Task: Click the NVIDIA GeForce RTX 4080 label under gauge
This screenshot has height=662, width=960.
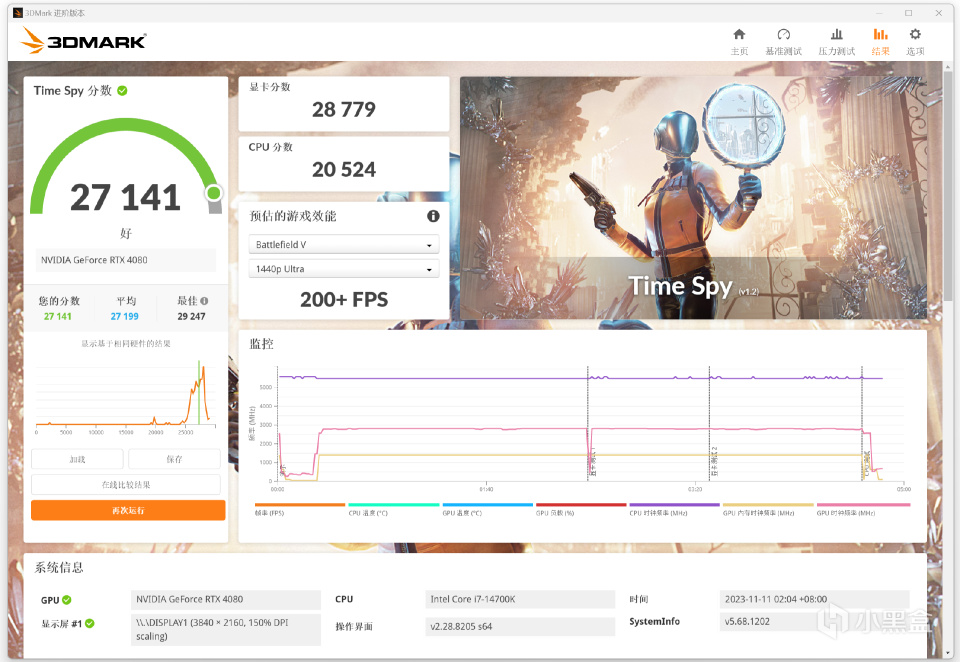Action: point(126,260)
